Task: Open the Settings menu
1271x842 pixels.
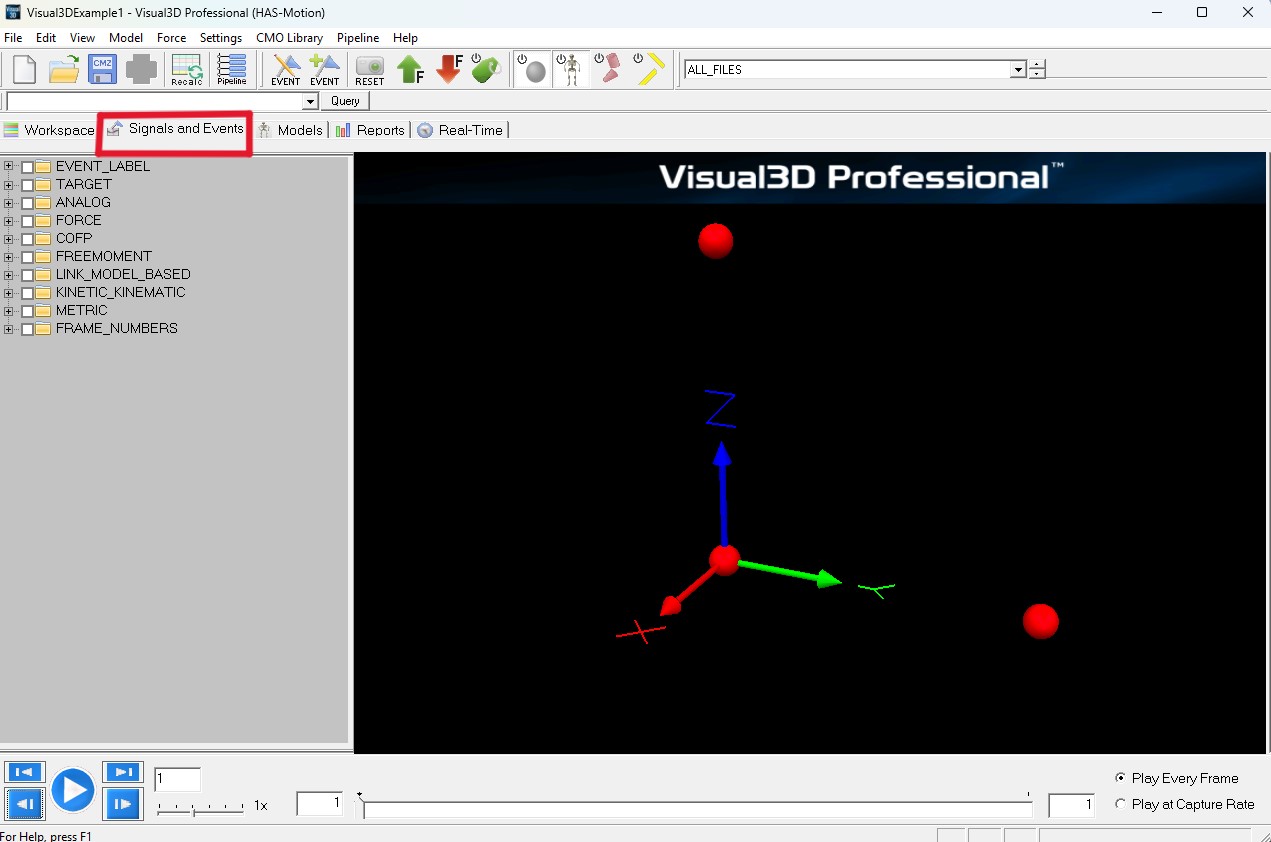Action: pyautogui.click(x=221, y=38)
